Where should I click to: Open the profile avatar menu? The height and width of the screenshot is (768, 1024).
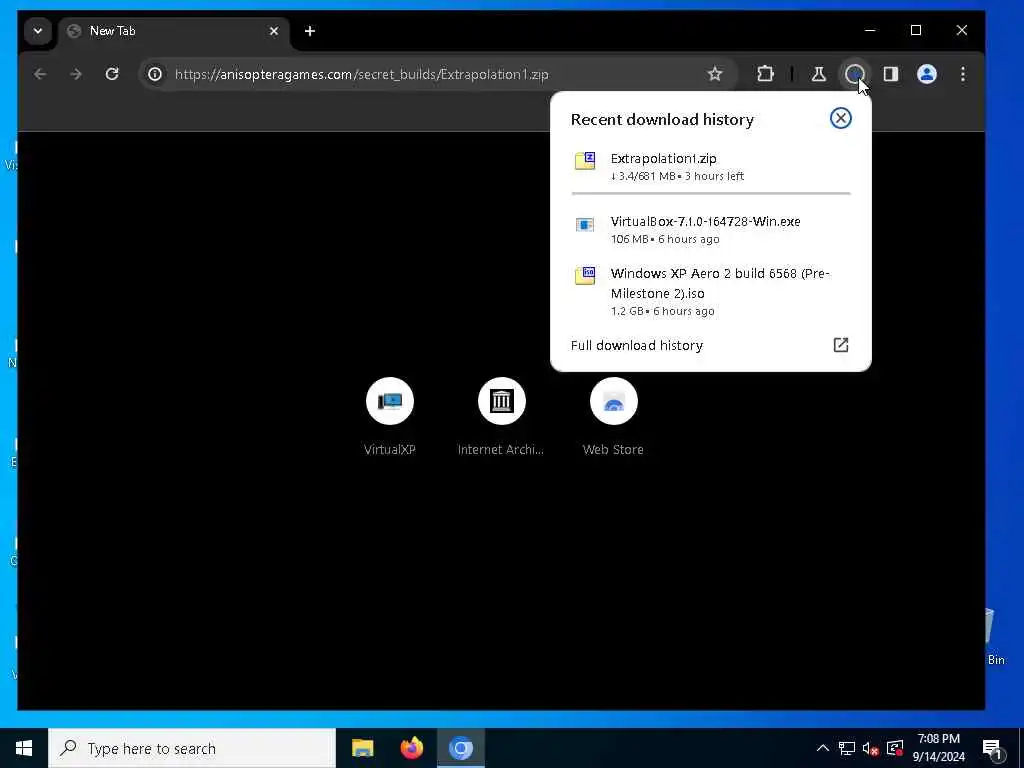[x=927, y=74]
